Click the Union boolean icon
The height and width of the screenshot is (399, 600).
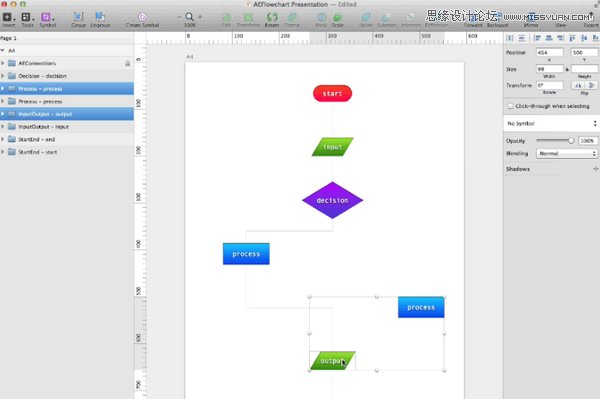coord(366,18)
